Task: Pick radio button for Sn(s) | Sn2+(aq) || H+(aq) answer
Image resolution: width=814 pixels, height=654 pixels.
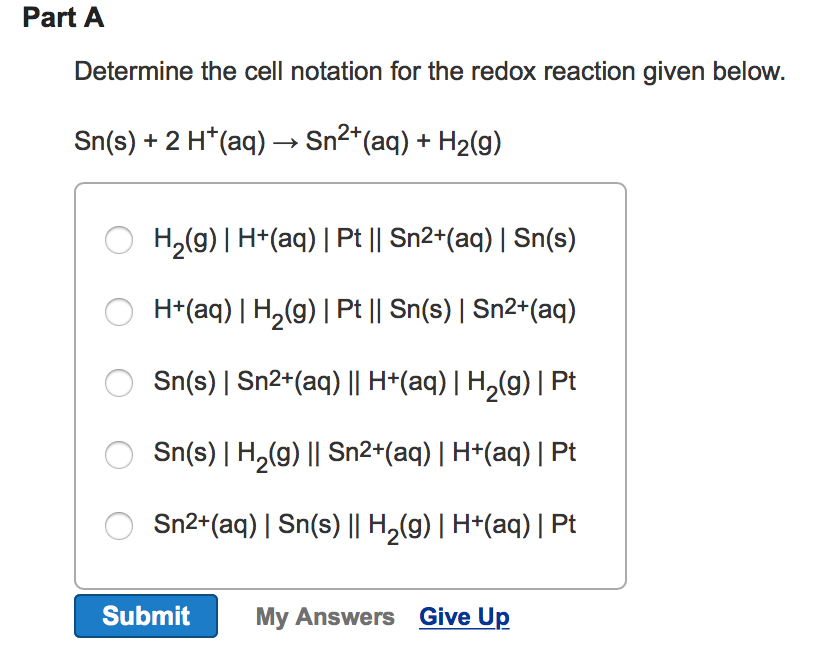Action: (119, 382)
